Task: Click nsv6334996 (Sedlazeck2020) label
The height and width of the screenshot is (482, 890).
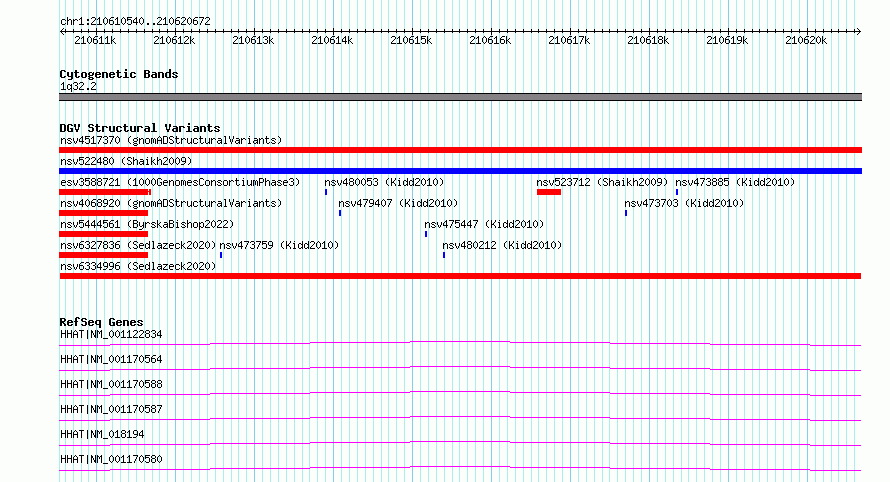Action: (x=138, y=266)
